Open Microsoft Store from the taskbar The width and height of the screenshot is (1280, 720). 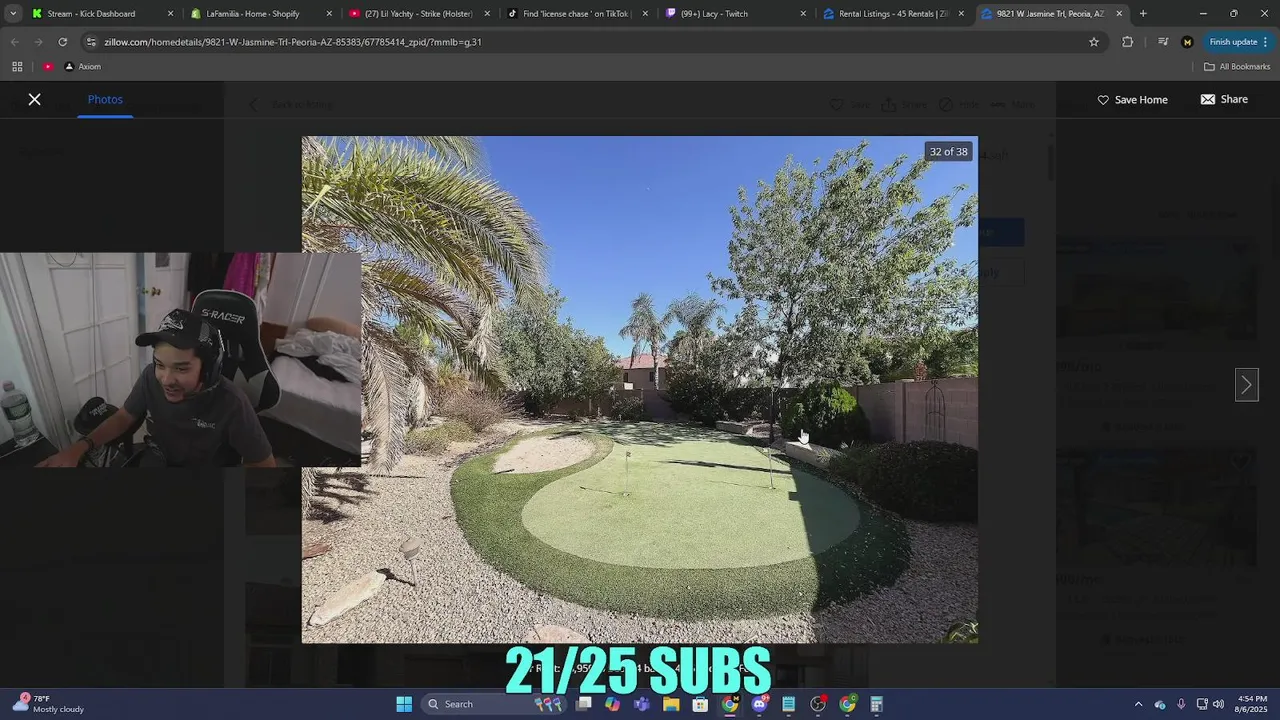[701, 704]
